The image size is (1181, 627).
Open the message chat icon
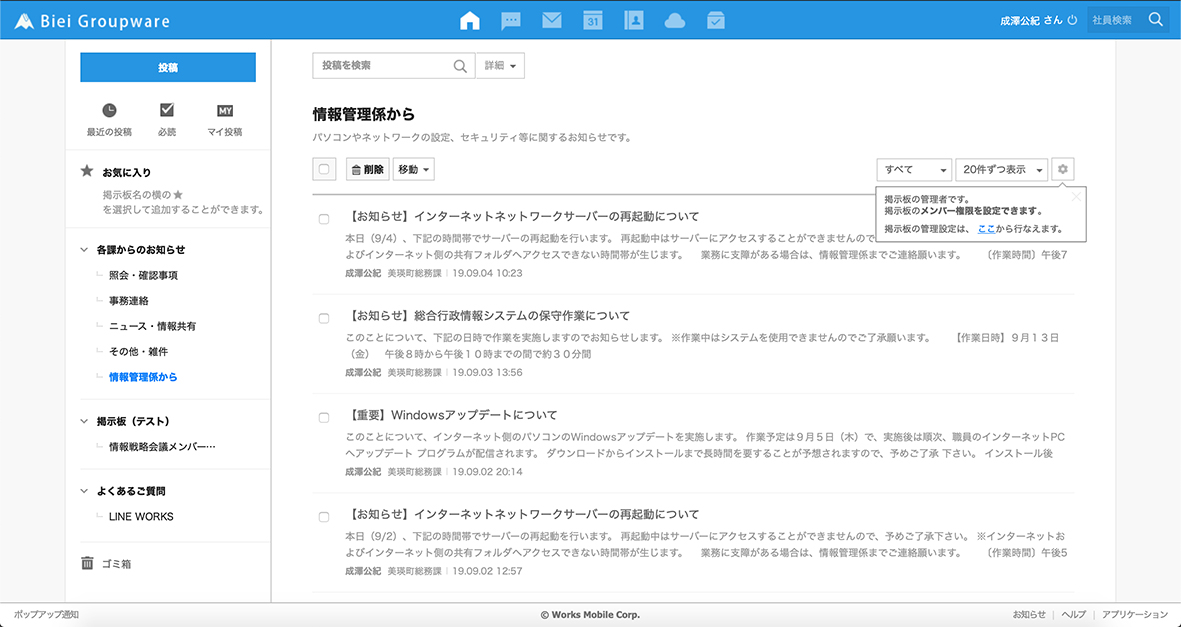pyautogui.click(x=510, y=20)
